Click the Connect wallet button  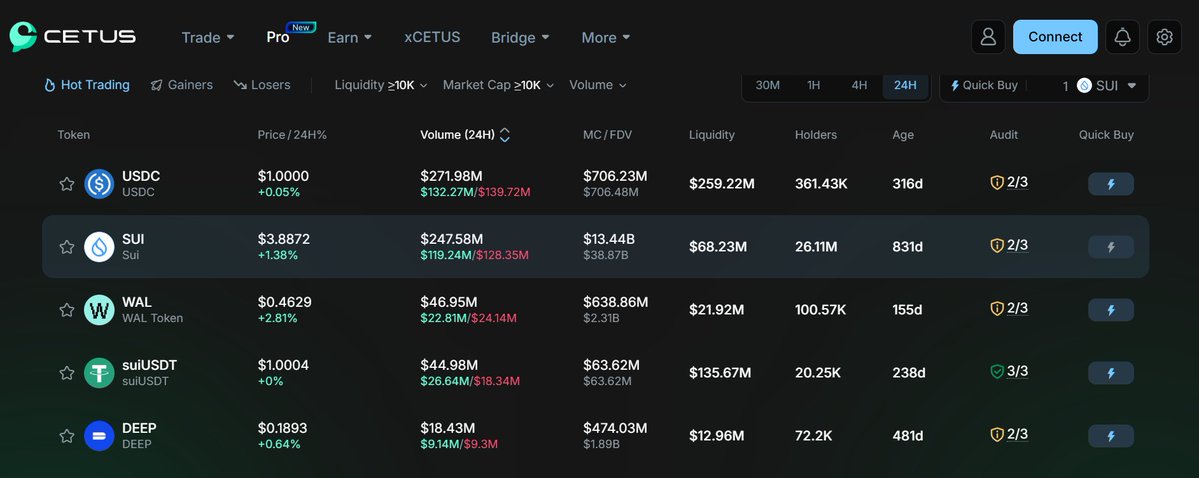click(x=1055, y=37)
